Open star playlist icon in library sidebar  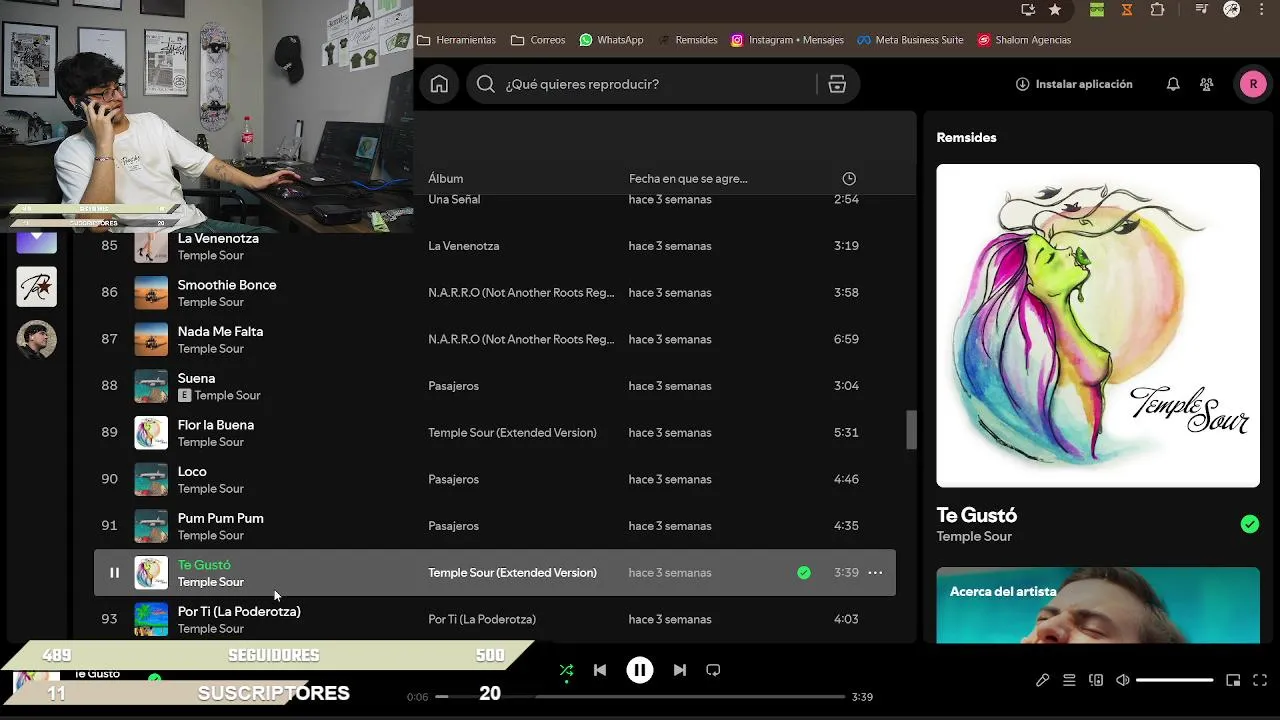click(37, 287)
